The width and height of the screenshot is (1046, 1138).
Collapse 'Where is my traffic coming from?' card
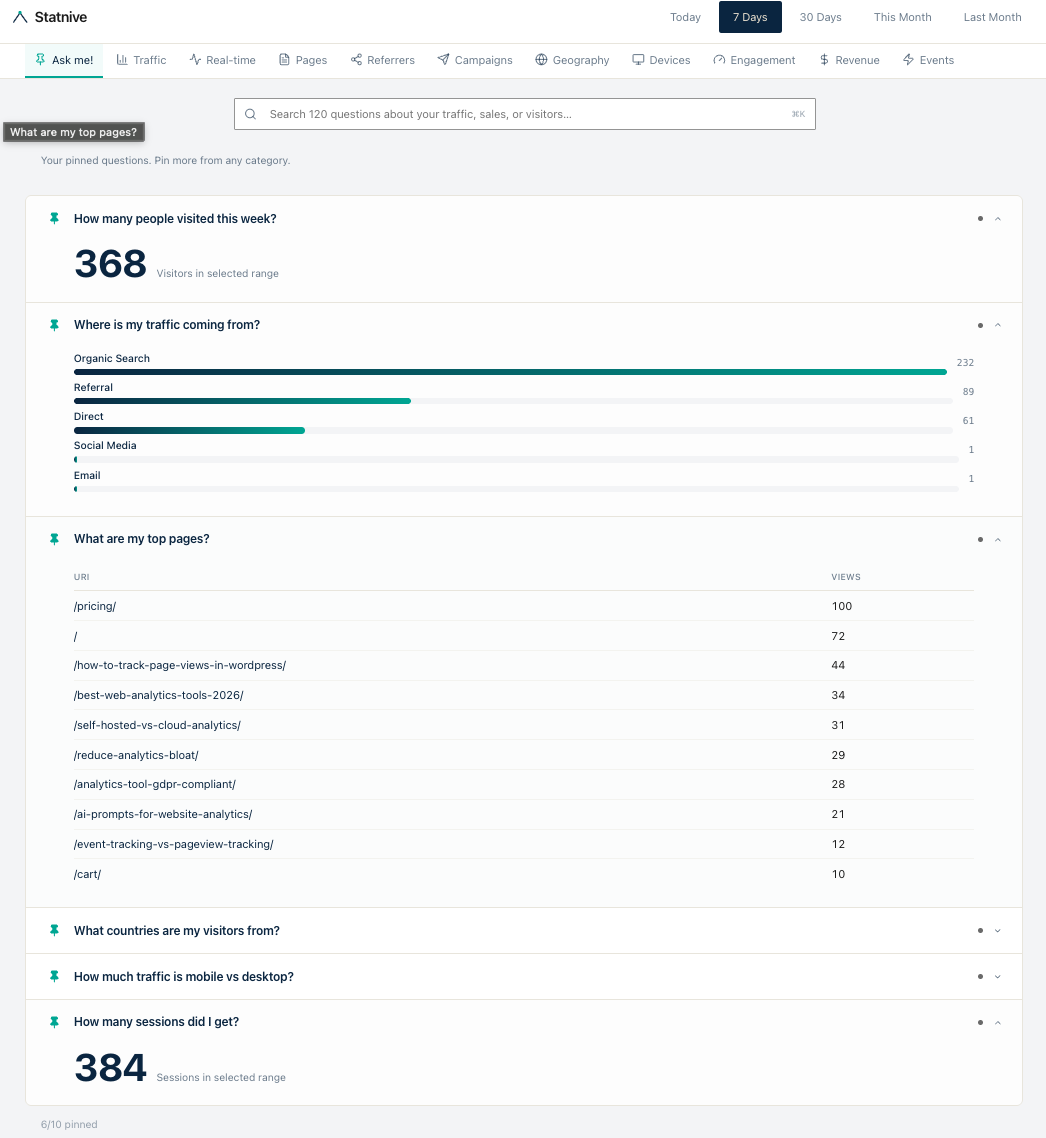tap(998, 325)
